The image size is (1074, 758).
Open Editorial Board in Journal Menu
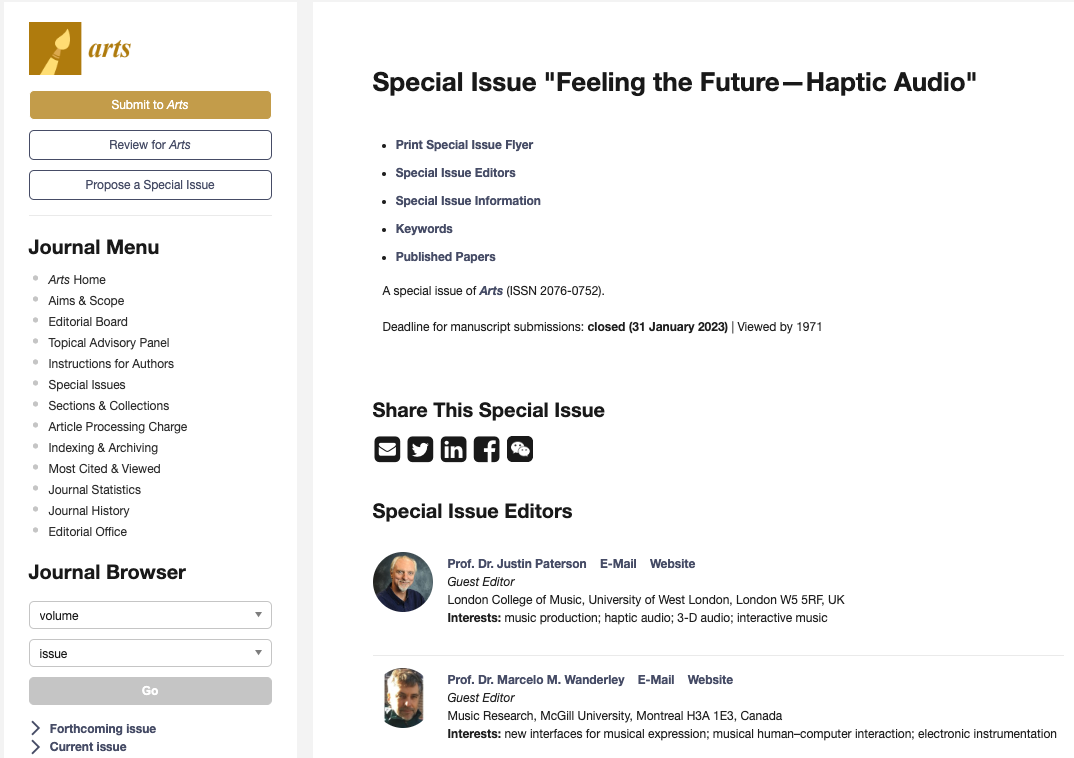click(88, 321)
